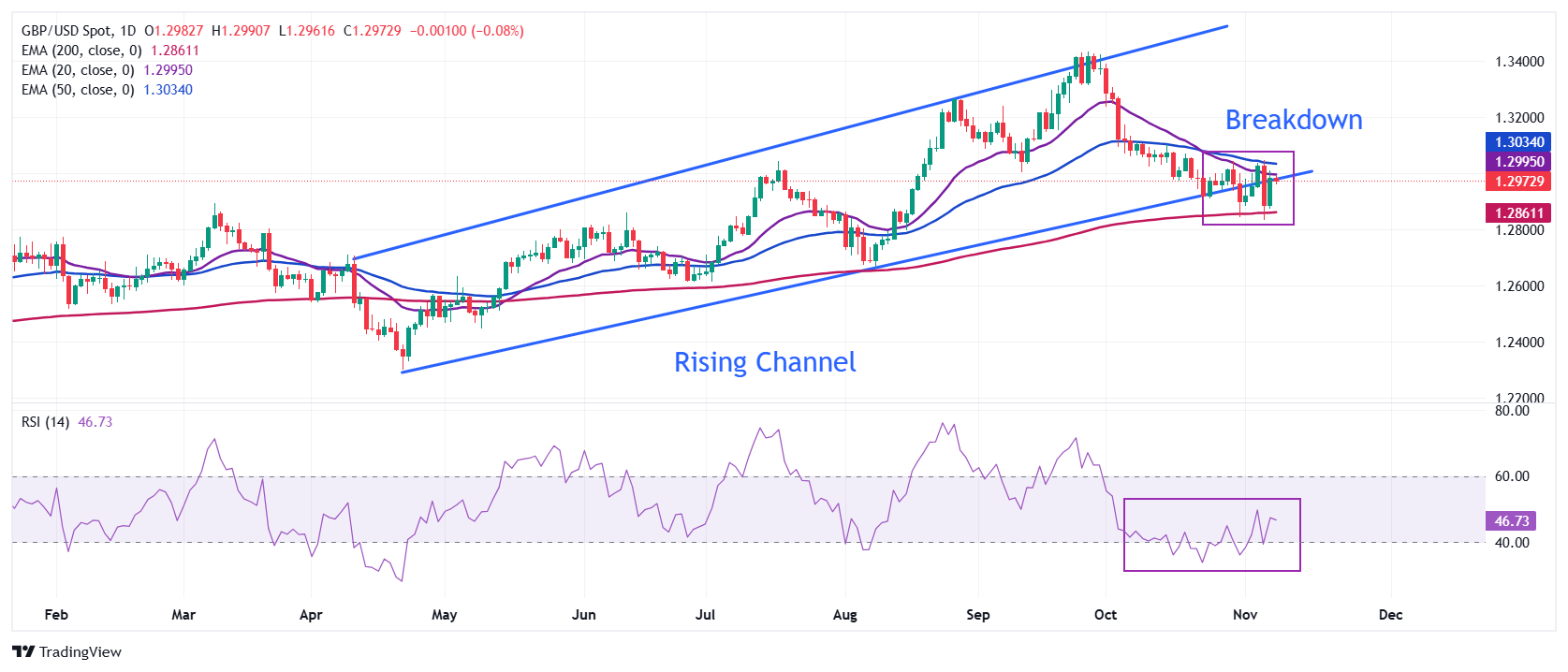
Task: Click the 60.00 RSI axis level
Action: click(1512, 476)
